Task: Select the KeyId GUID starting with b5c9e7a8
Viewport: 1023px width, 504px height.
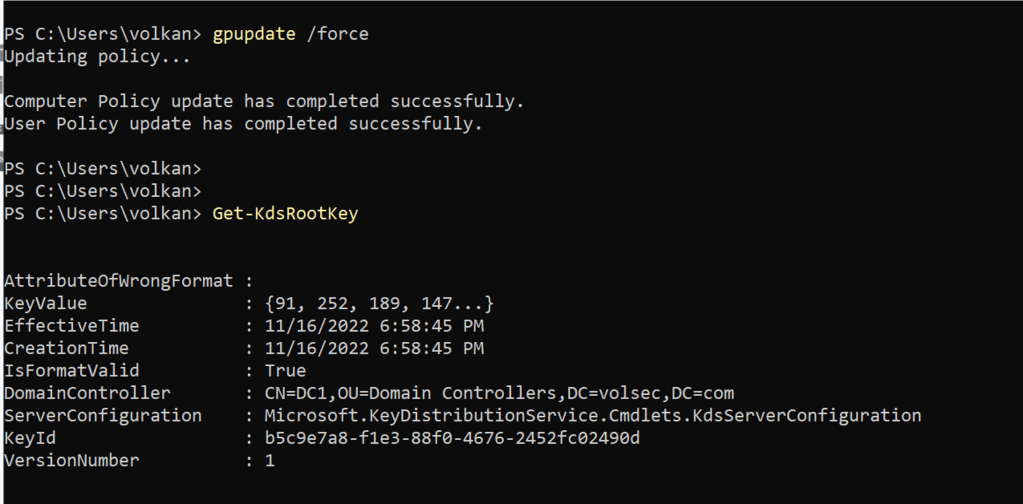Action: (x=452, y=438)
